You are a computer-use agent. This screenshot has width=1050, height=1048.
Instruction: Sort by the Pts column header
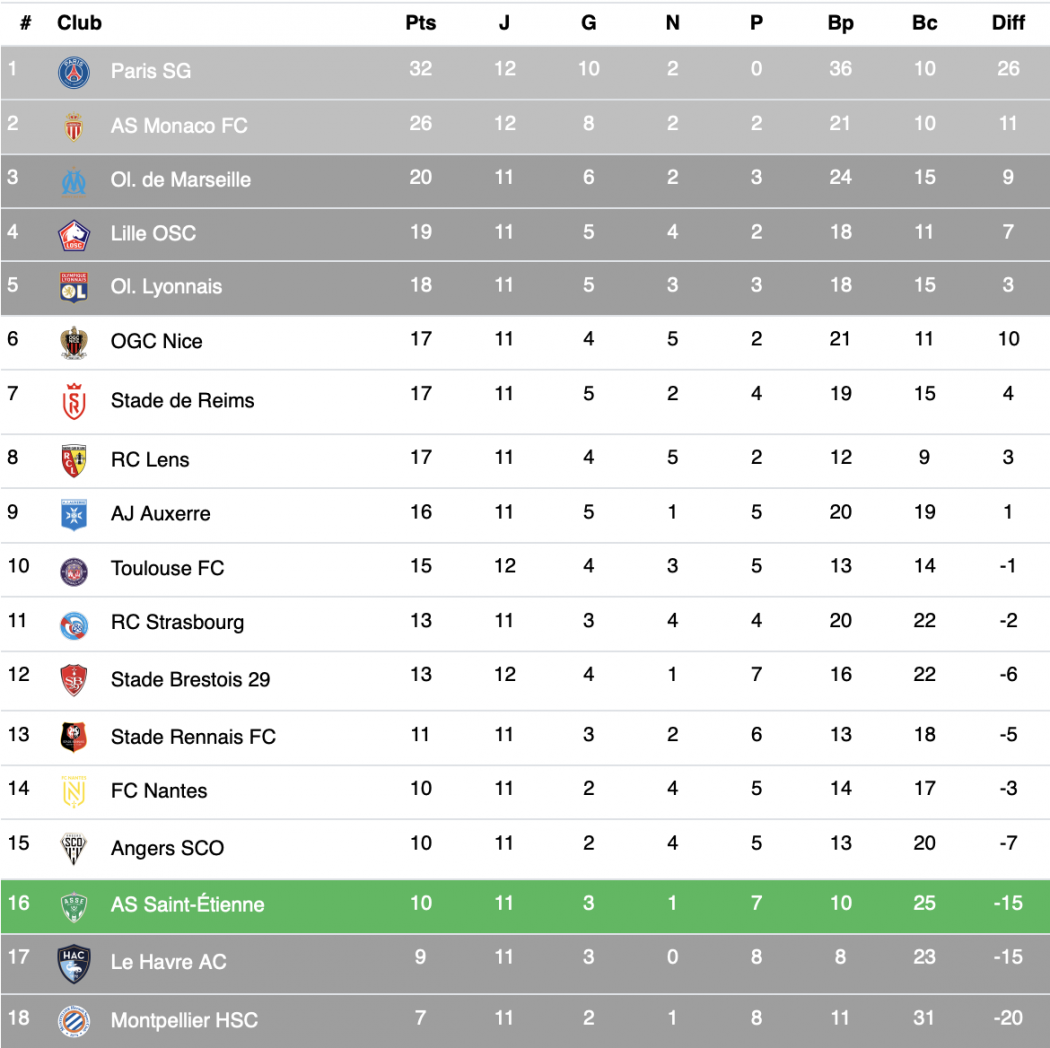point(421,23)
